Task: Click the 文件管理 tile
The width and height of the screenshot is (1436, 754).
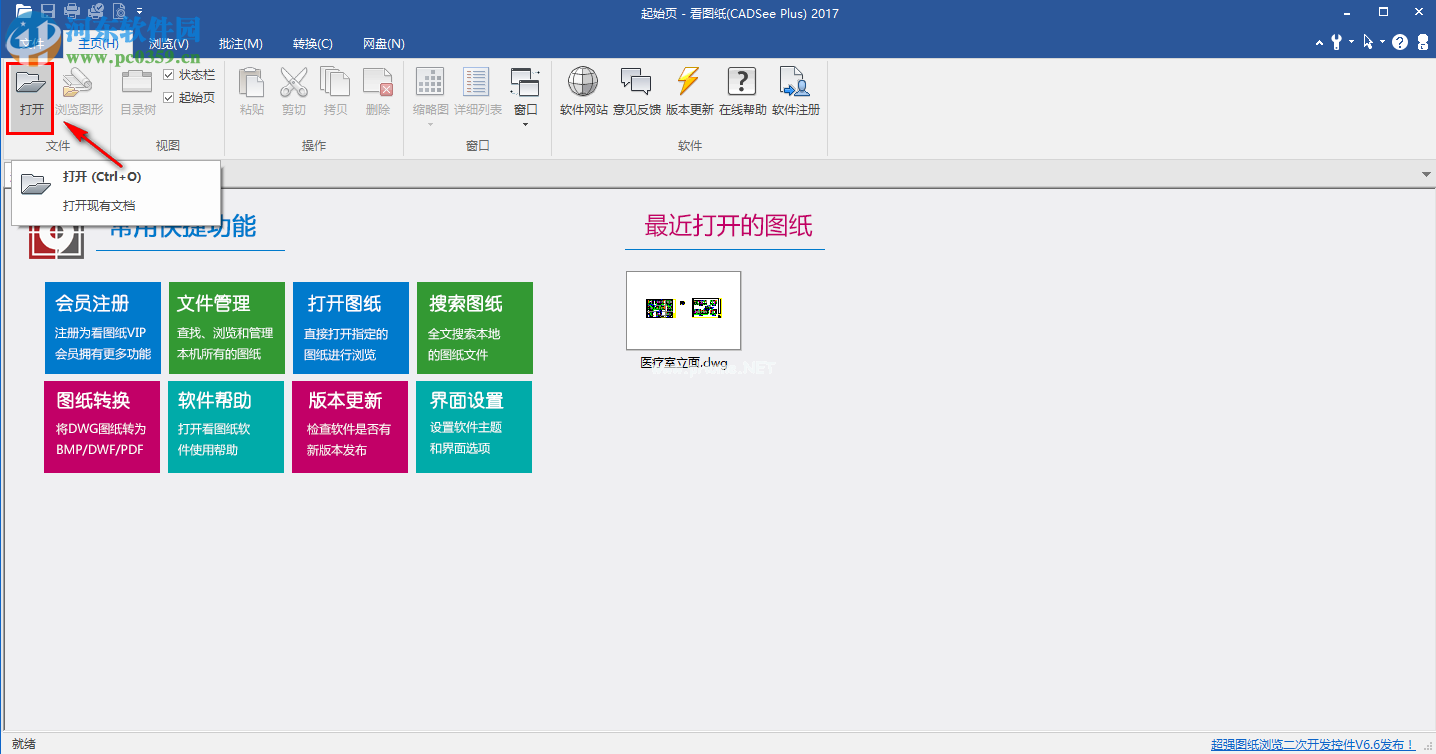Action: point(226,328)
